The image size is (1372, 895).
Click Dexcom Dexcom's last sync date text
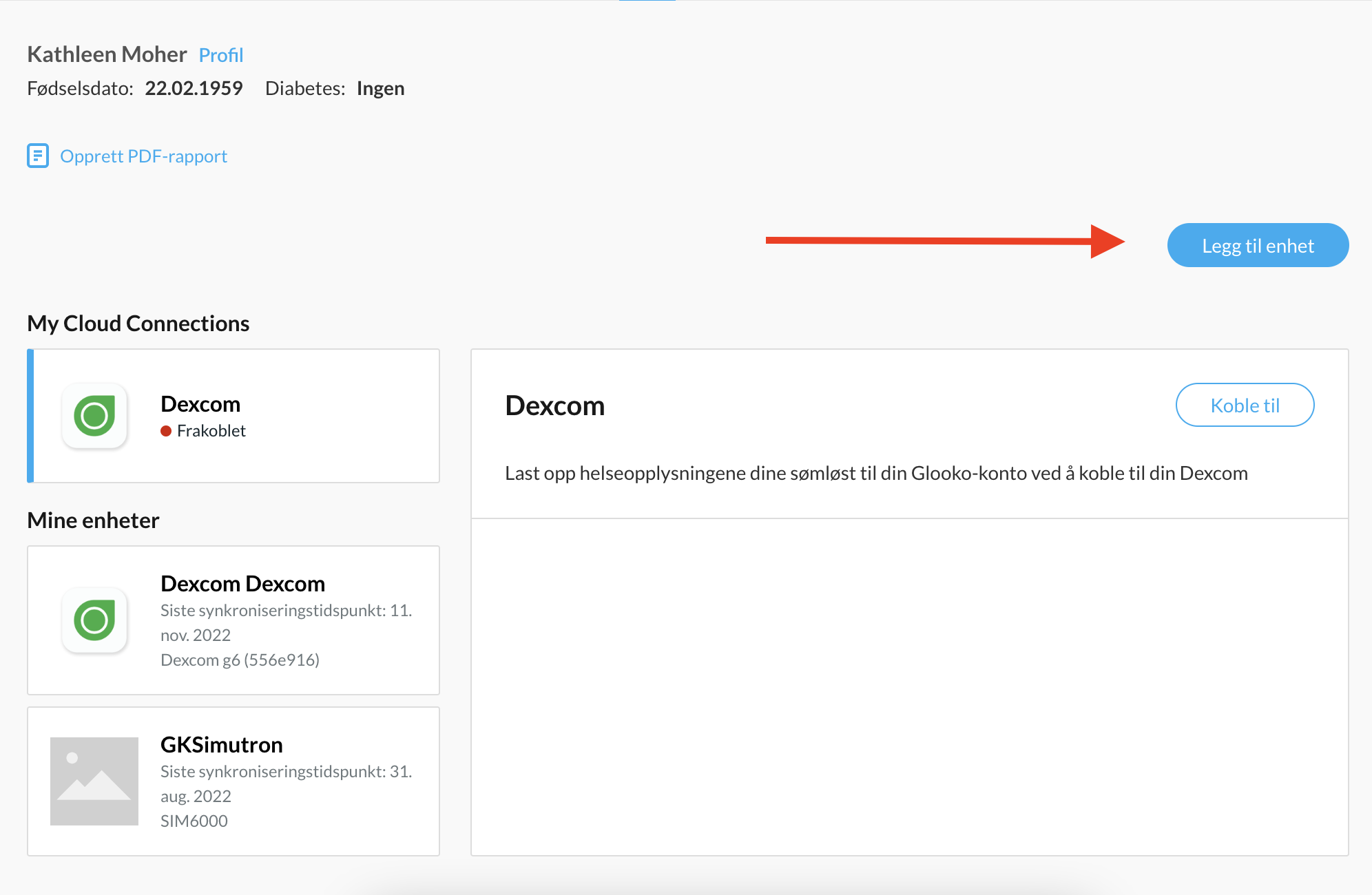pyautogui.click(x=286, y=622)
